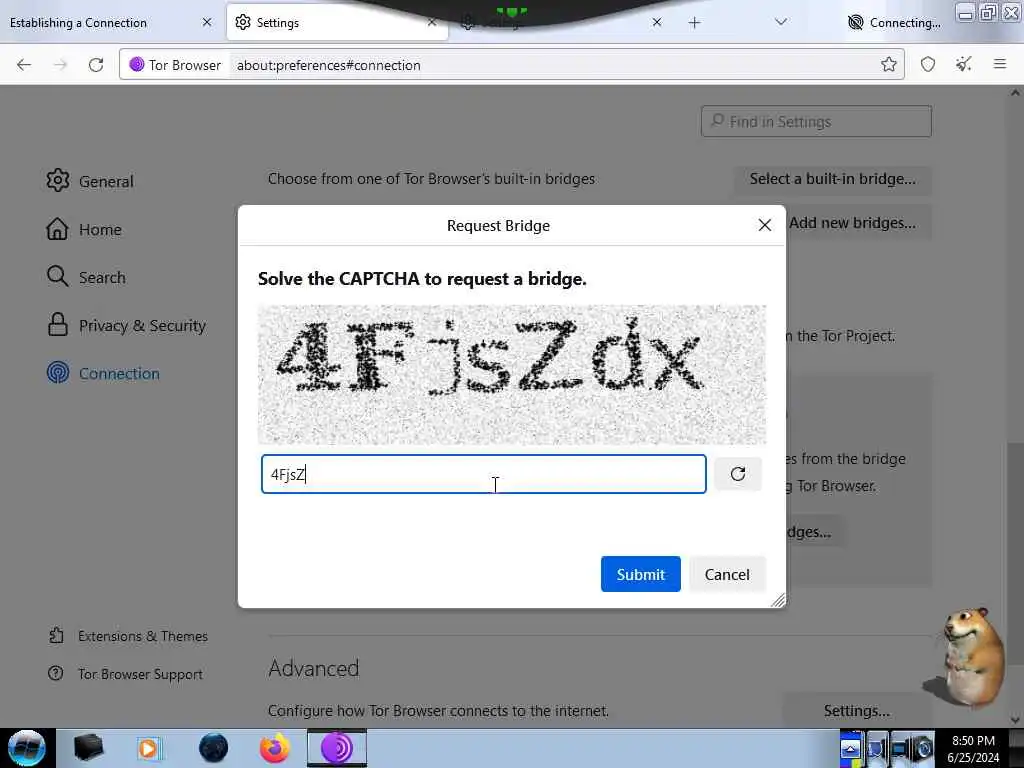Reload the current page
This screenshot has height=768, width=1024.
(96, 65)
